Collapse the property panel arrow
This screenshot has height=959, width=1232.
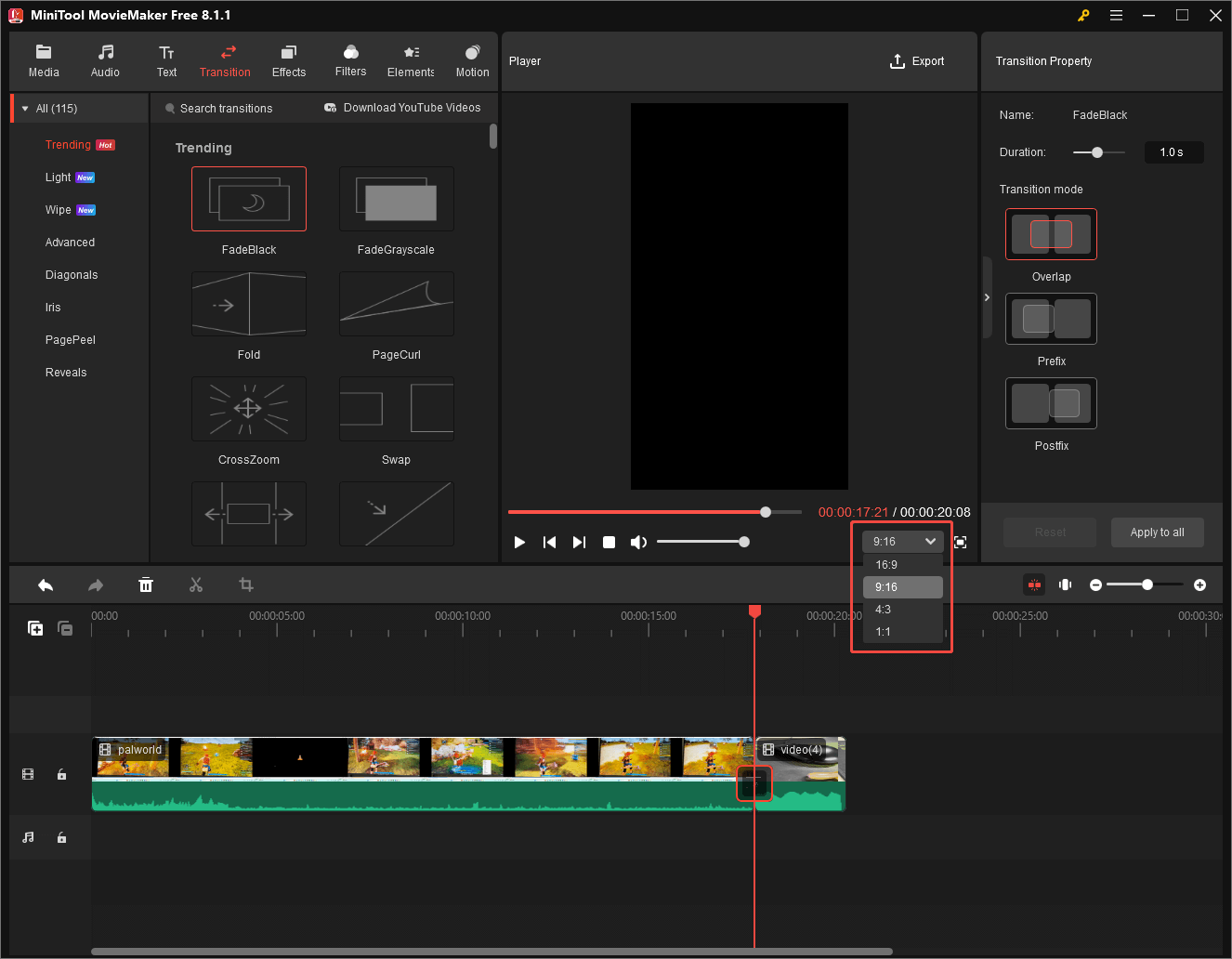pyautogui.click(x=987, y=297)
